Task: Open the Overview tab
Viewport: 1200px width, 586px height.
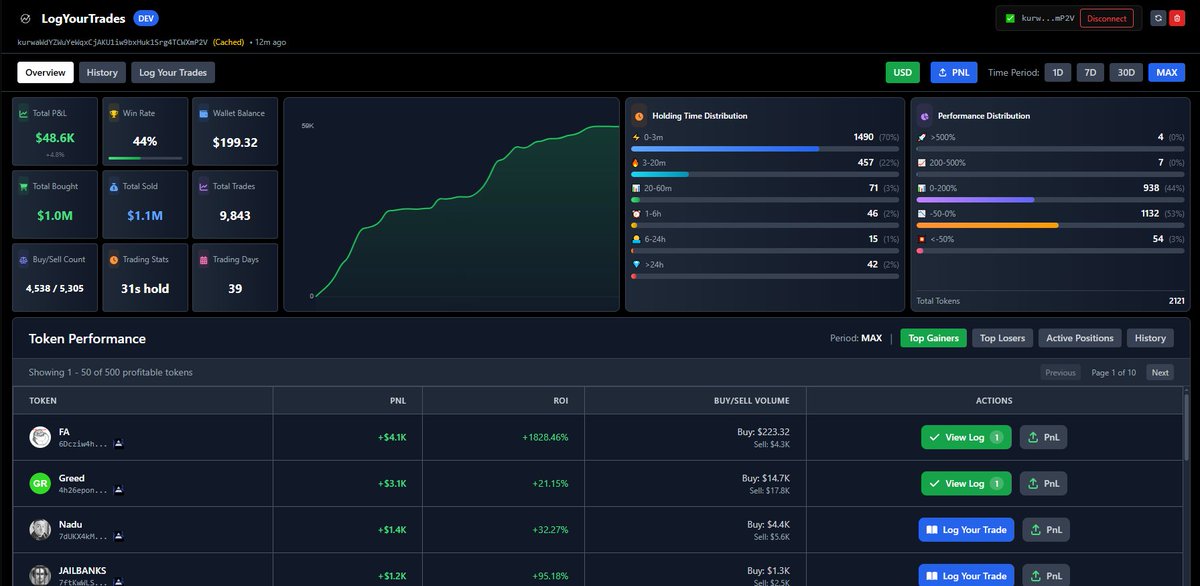Action: pyautogui.click(x=45, y=72)
